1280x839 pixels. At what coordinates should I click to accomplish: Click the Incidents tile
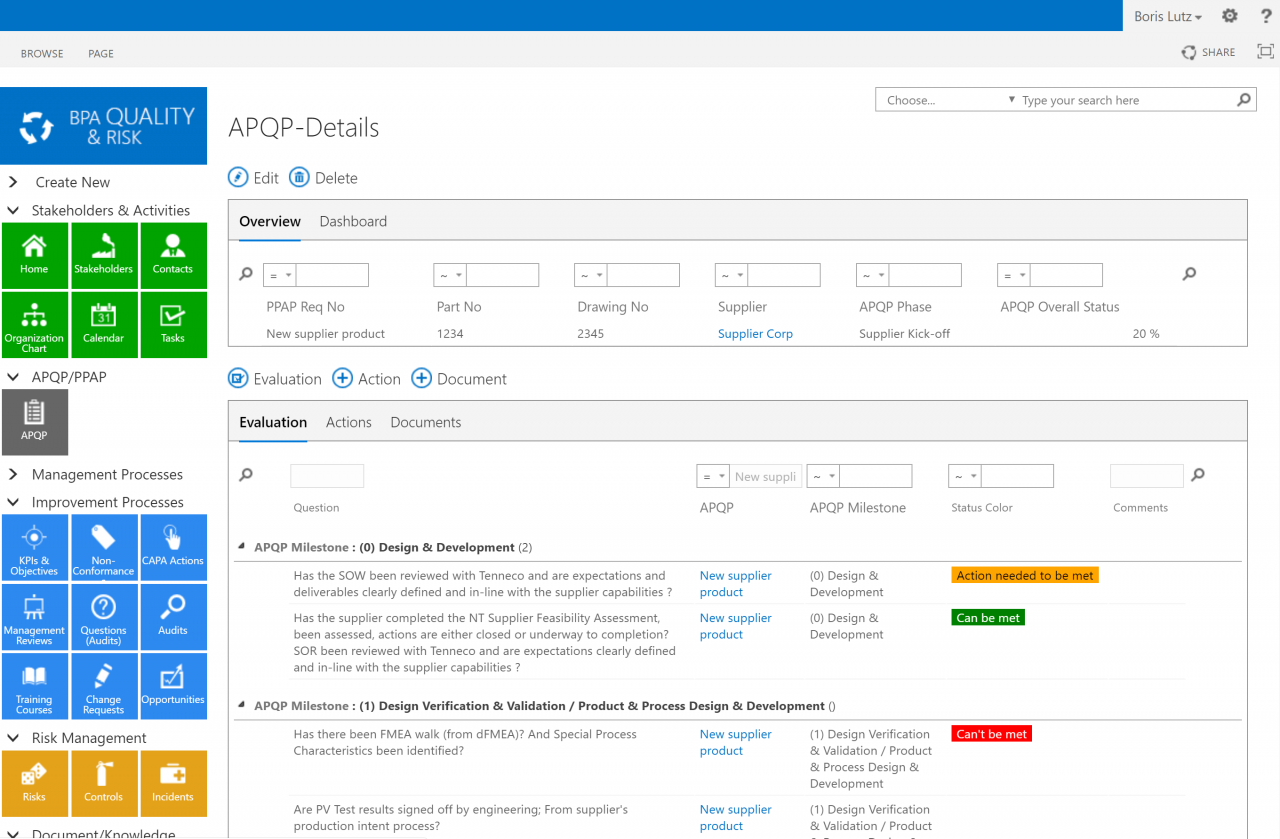click(x=173, y=783)
